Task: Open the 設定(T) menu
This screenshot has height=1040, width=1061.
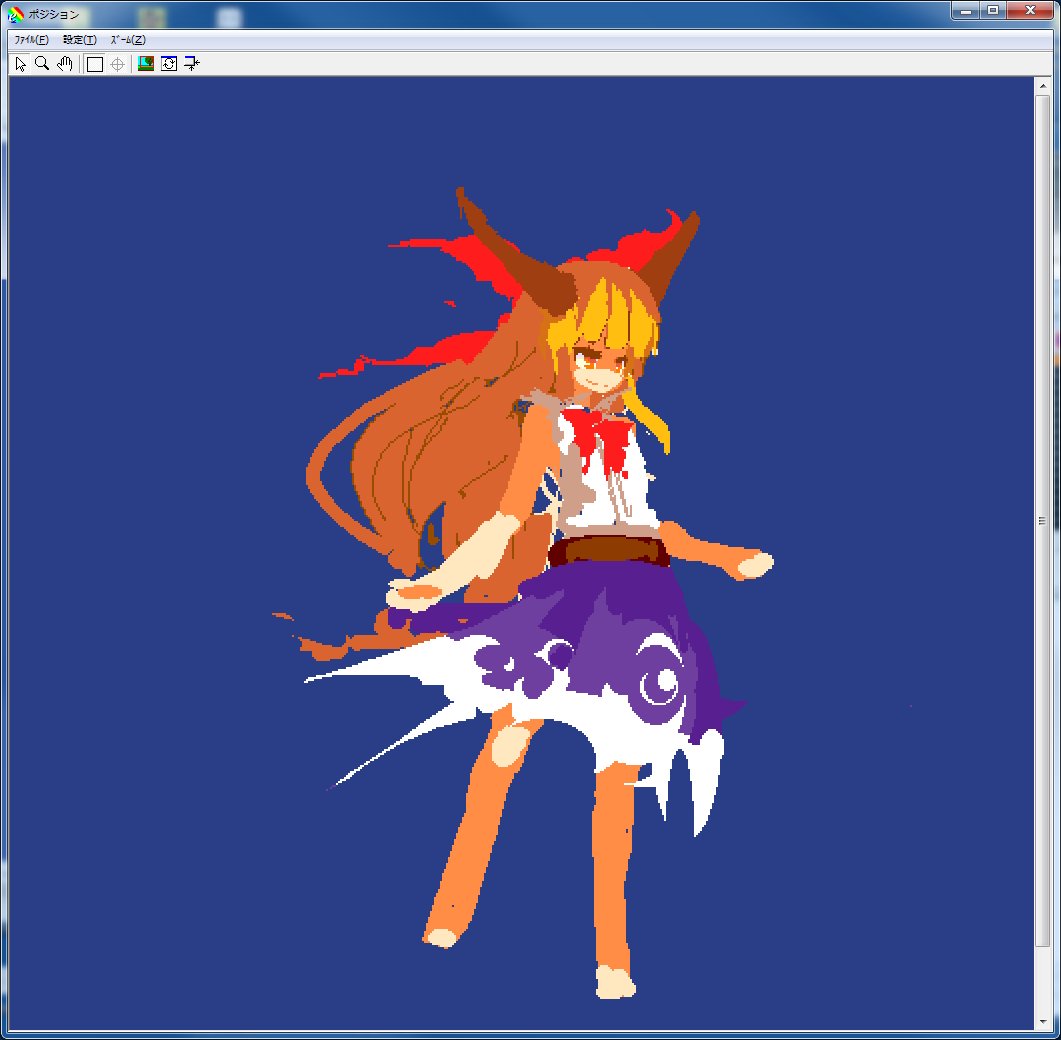Action: [x=80, y=40]
